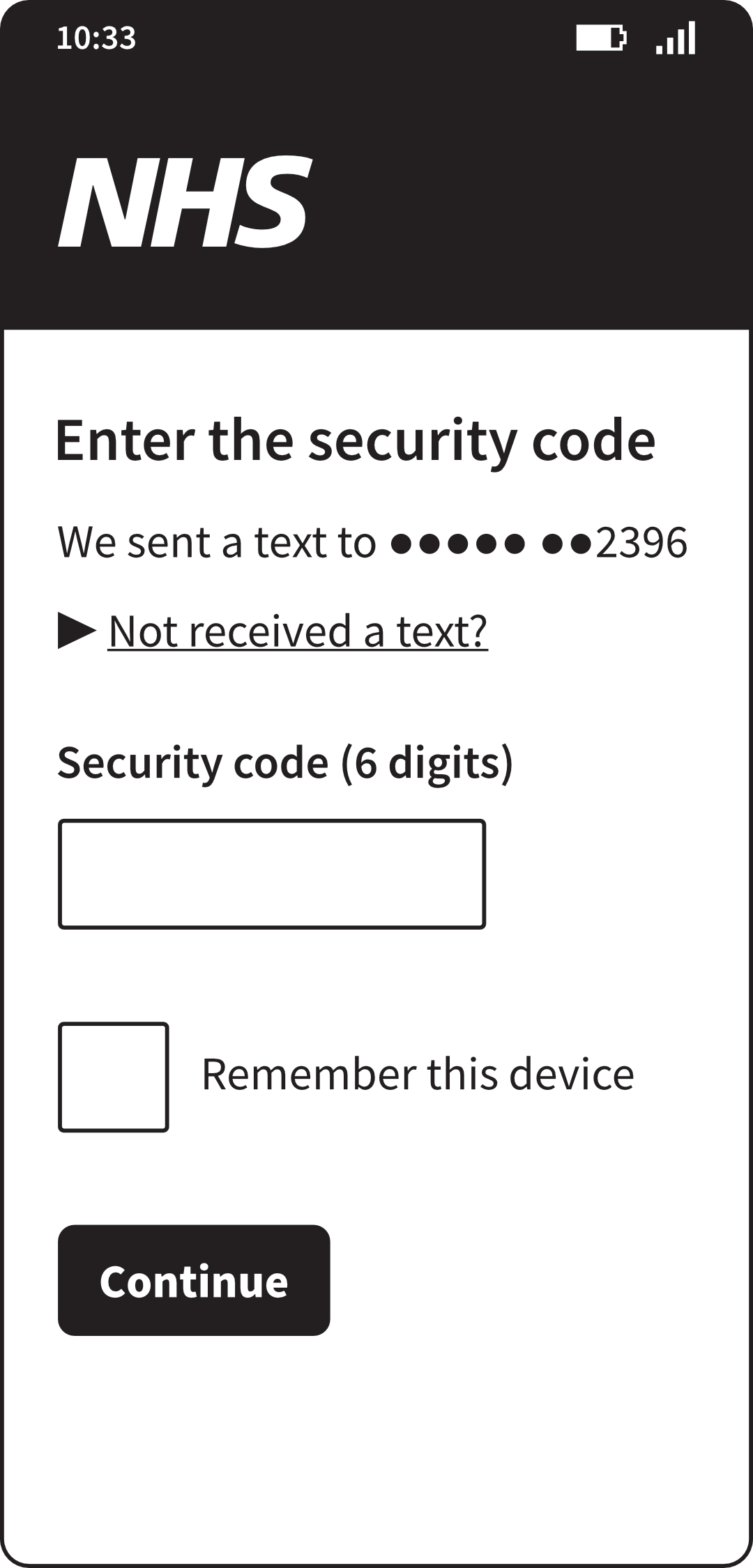Image resolution: width=753 pixels, height=1568 pixels.
Task: Tap the tallest bar of signal icon
Action: 691,38
